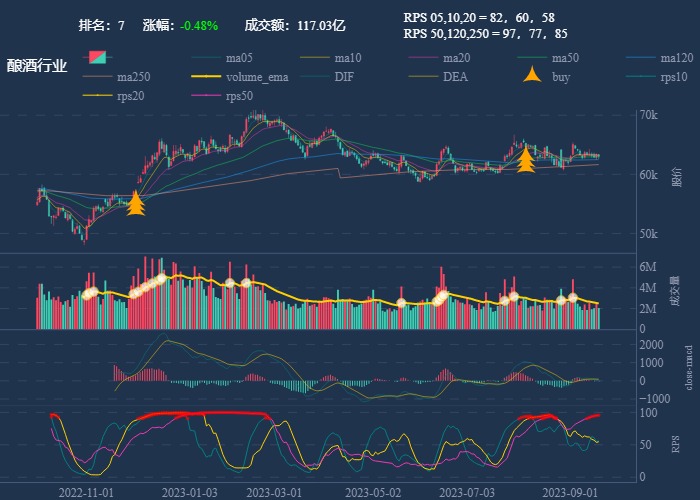Hide the DIF series via its legend

point(343,77)
